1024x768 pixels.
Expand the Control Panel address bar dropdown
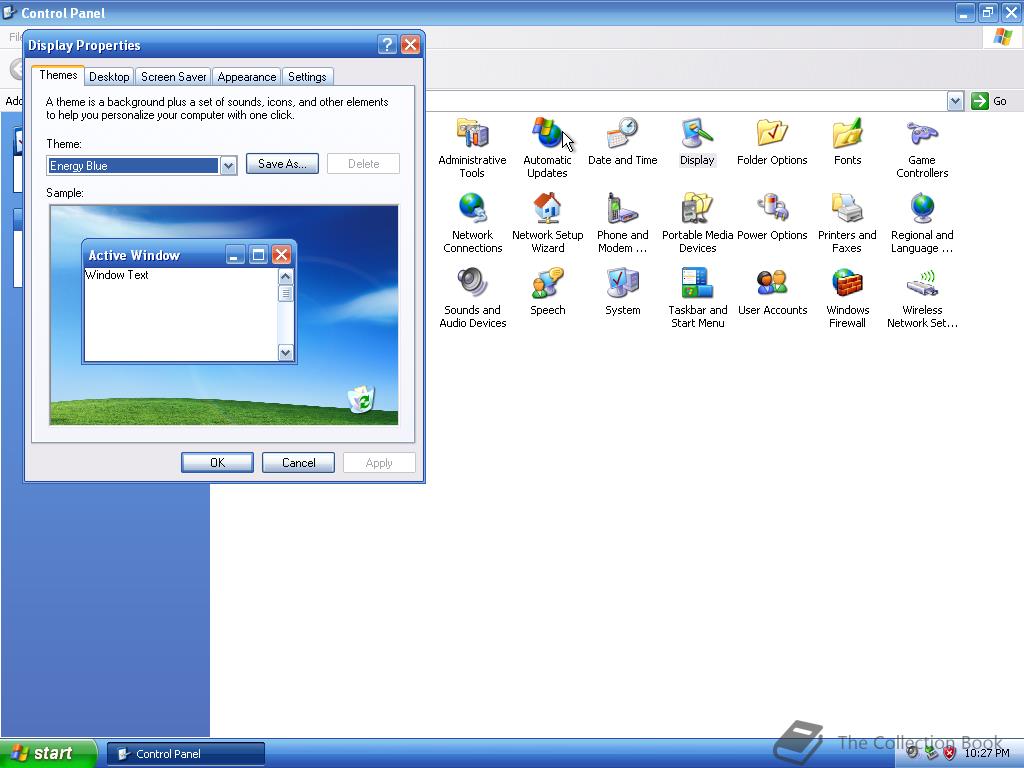[955, 101]
